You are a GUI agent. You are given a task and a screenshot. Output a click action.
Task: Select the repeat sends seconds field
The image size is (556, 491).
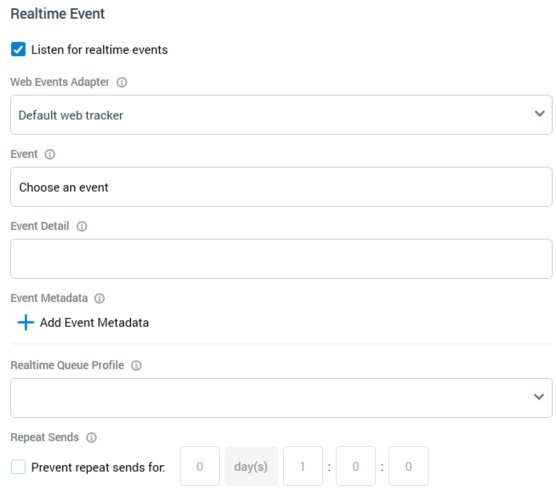[x=408, y=466]
